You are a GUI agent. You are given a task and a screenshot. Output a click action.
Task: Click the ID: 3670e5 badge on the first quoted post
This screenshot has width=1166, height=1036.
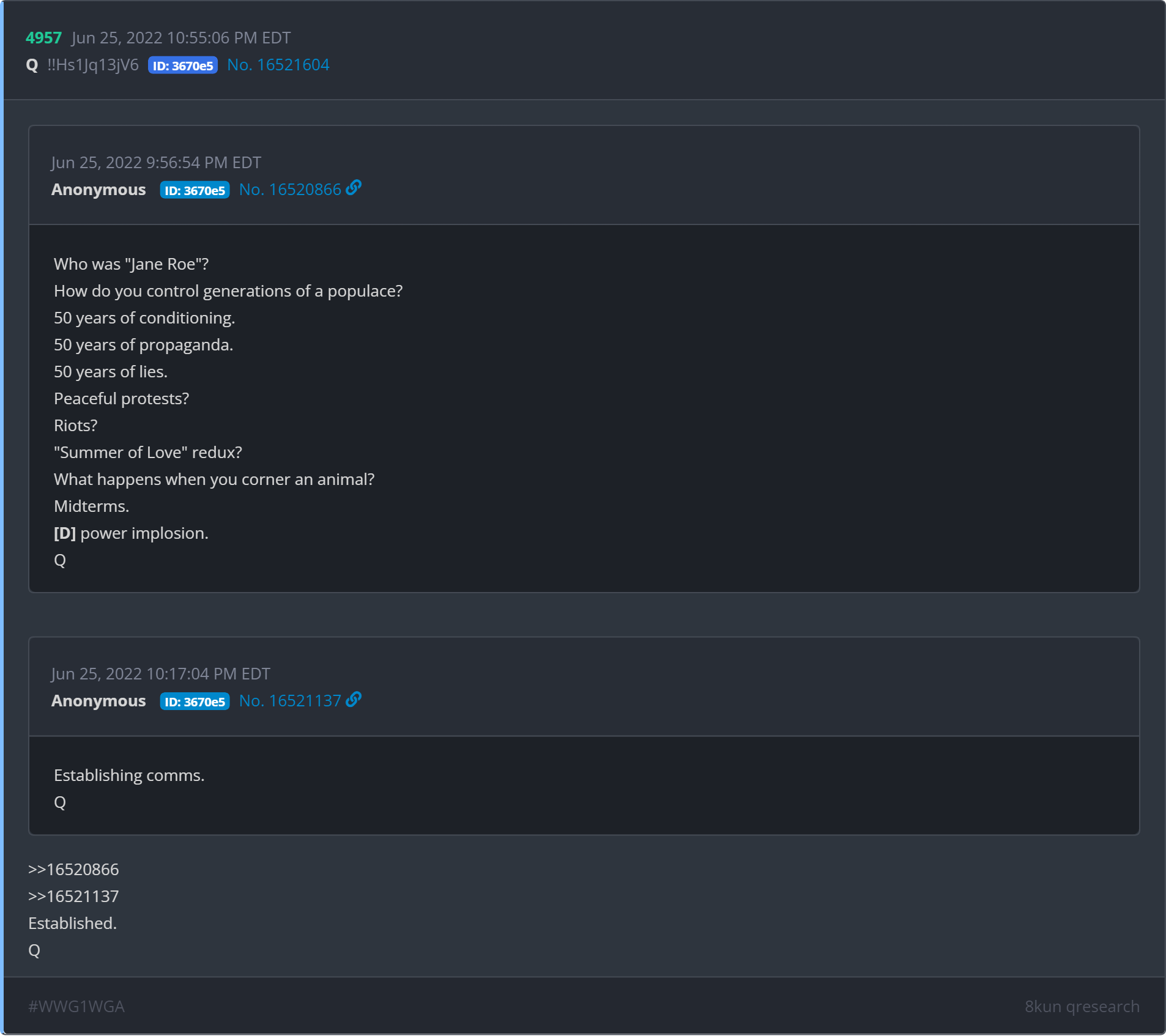pos(195,190)
